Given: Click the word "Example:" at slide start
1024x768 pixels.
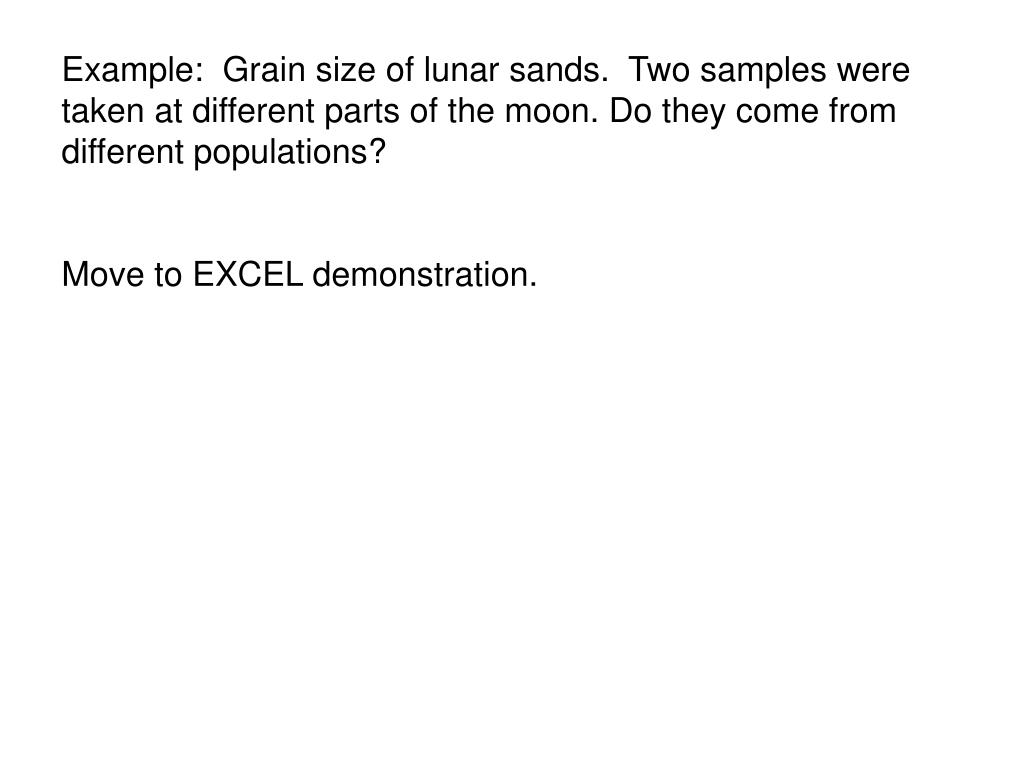Looking at the screenshot, I should coord(133,71).
